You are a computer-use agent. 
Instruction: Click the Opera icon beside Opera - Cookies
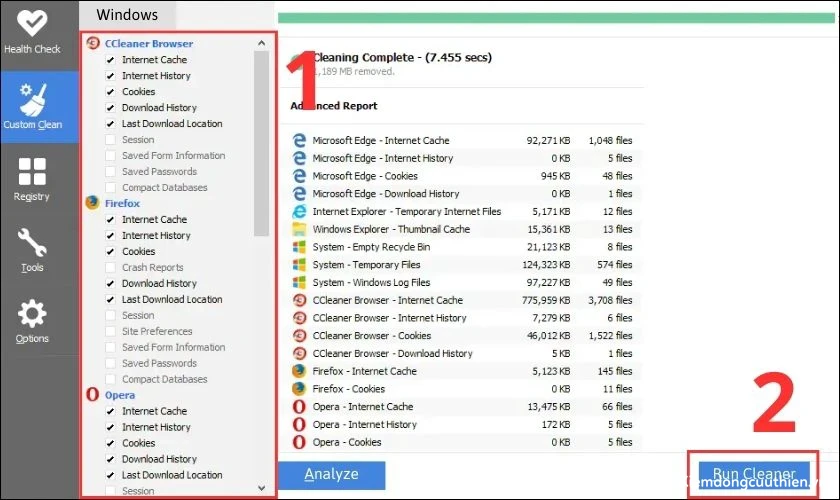(x=299, y=442)
